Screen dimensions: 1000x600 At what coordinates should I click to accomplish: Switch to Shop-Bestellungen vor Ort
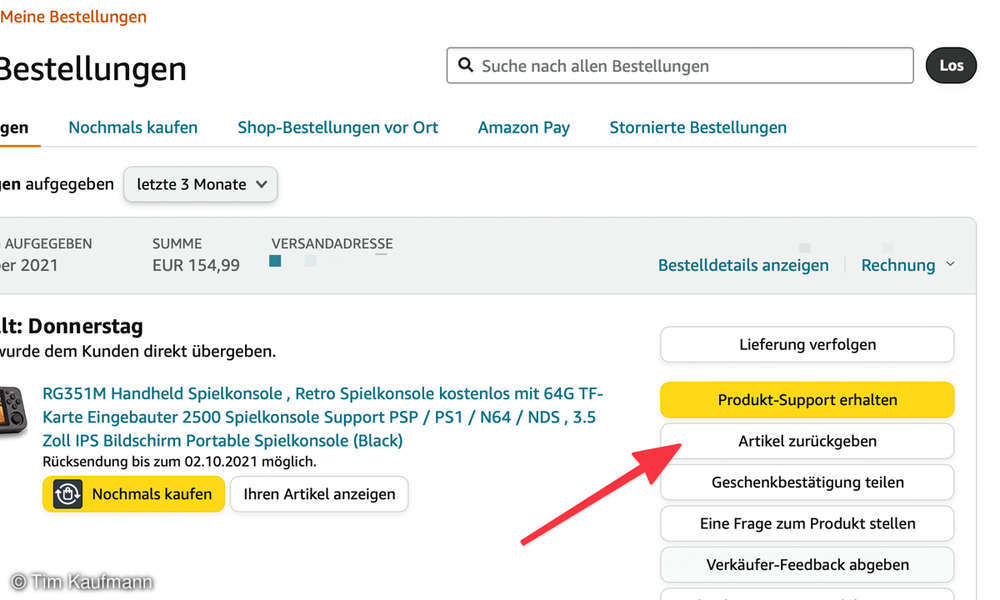click(337, 127)
